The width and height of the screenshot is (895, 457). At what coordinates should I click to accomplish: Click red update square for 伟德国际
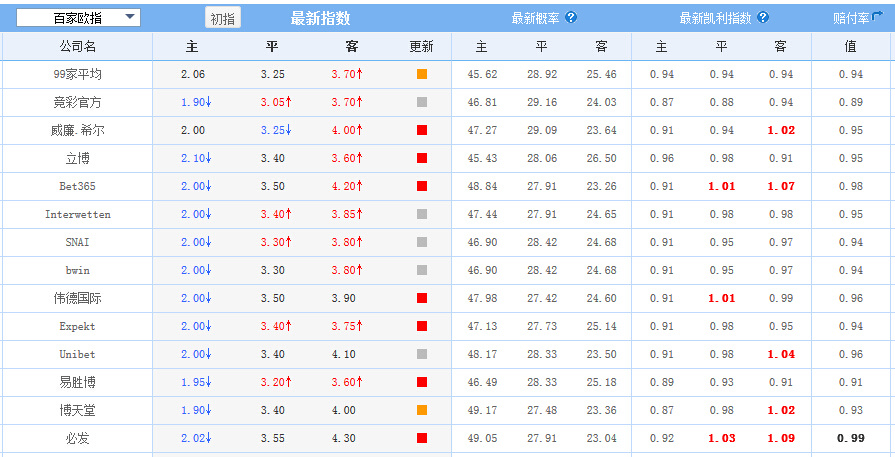[422, 298]
